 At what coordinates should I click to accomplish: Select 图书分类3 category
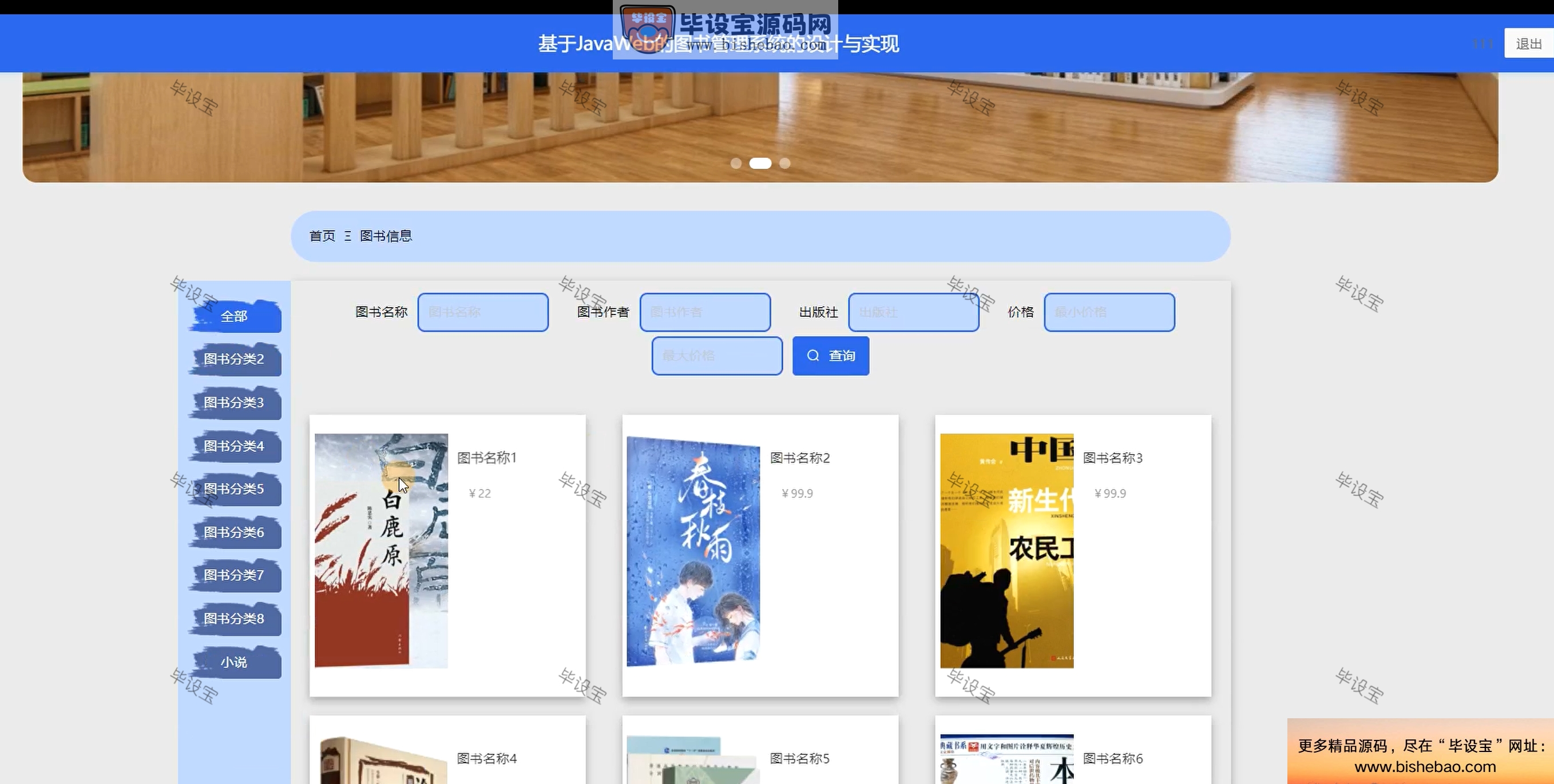click(234, 403)
